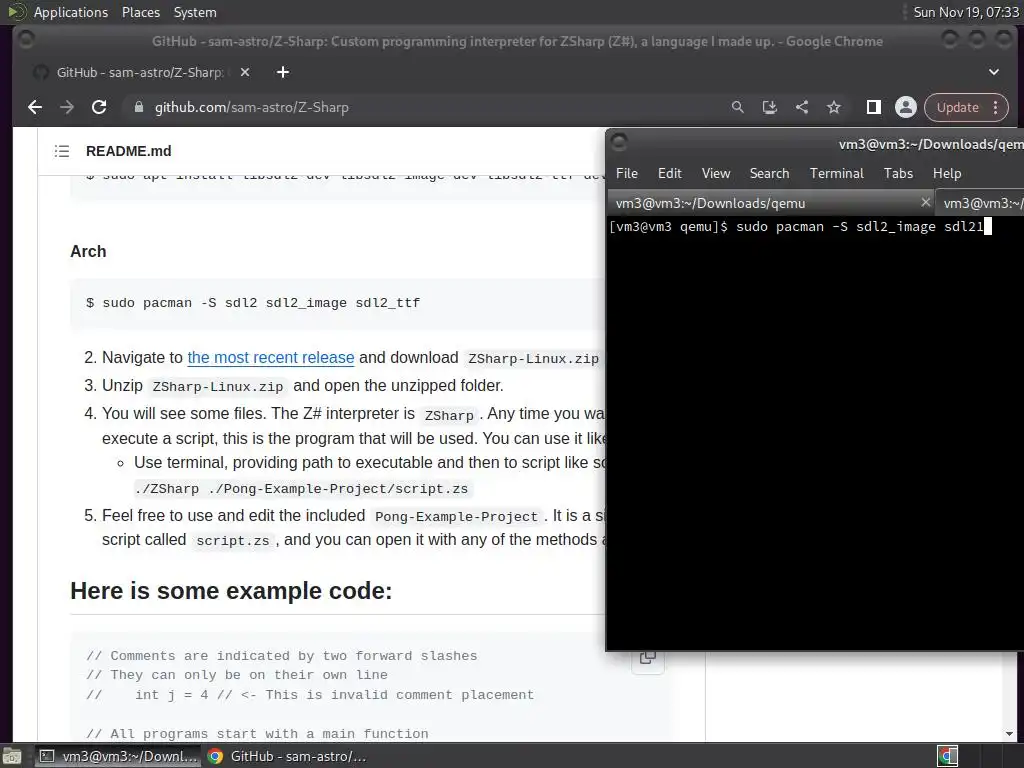This screenshot has height=768, width=1024.
Task: Close the GitHub Z-Sharp tab
Action: pyautogui.click(x=245, y=72)
